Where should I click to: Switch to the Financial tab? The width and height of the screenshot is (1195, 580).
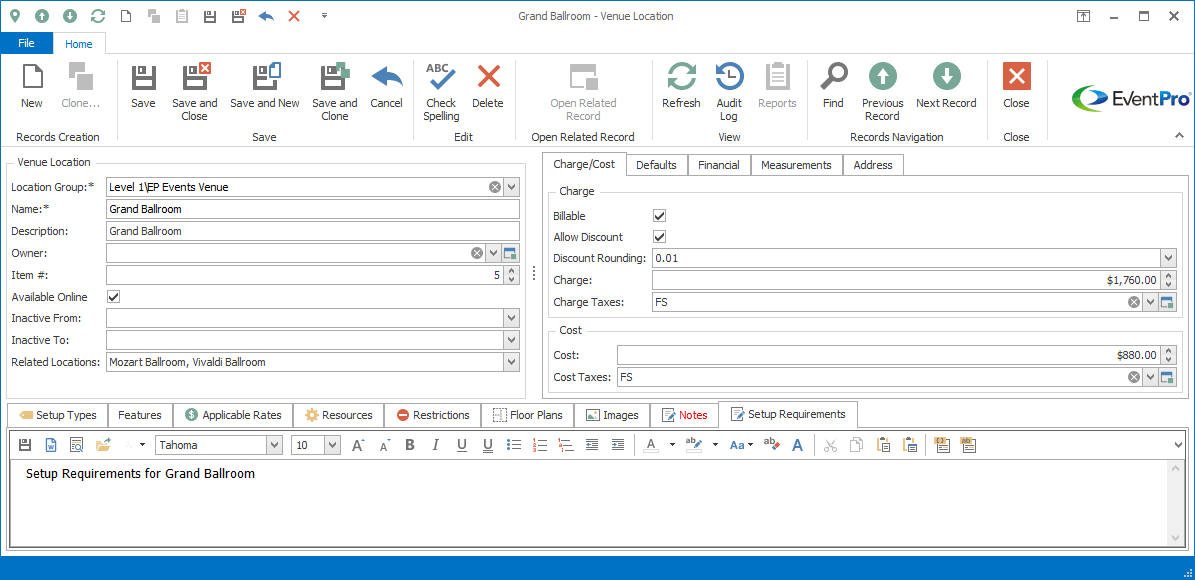(x=719, y=165)
